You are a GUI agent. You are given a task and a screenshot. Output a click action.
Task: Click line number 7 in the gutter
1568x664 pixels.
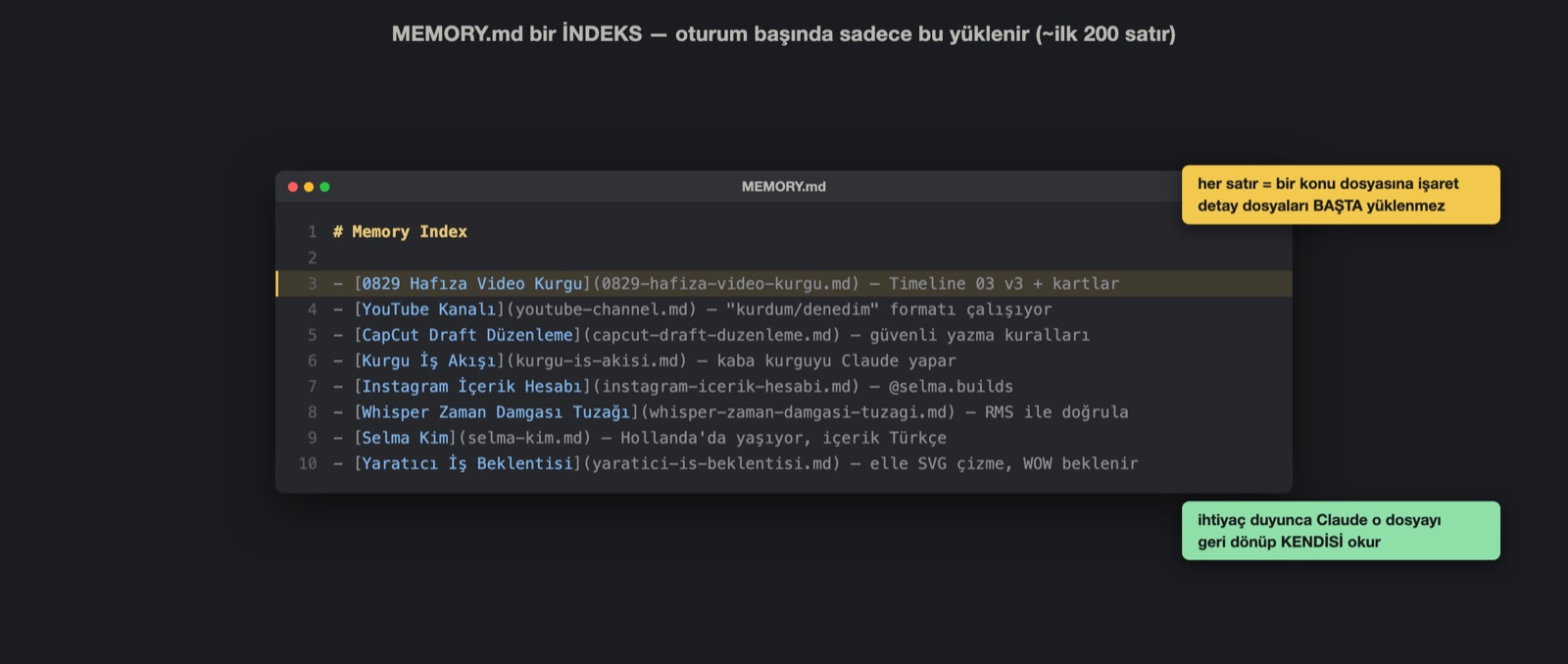(x=313, y=387)
